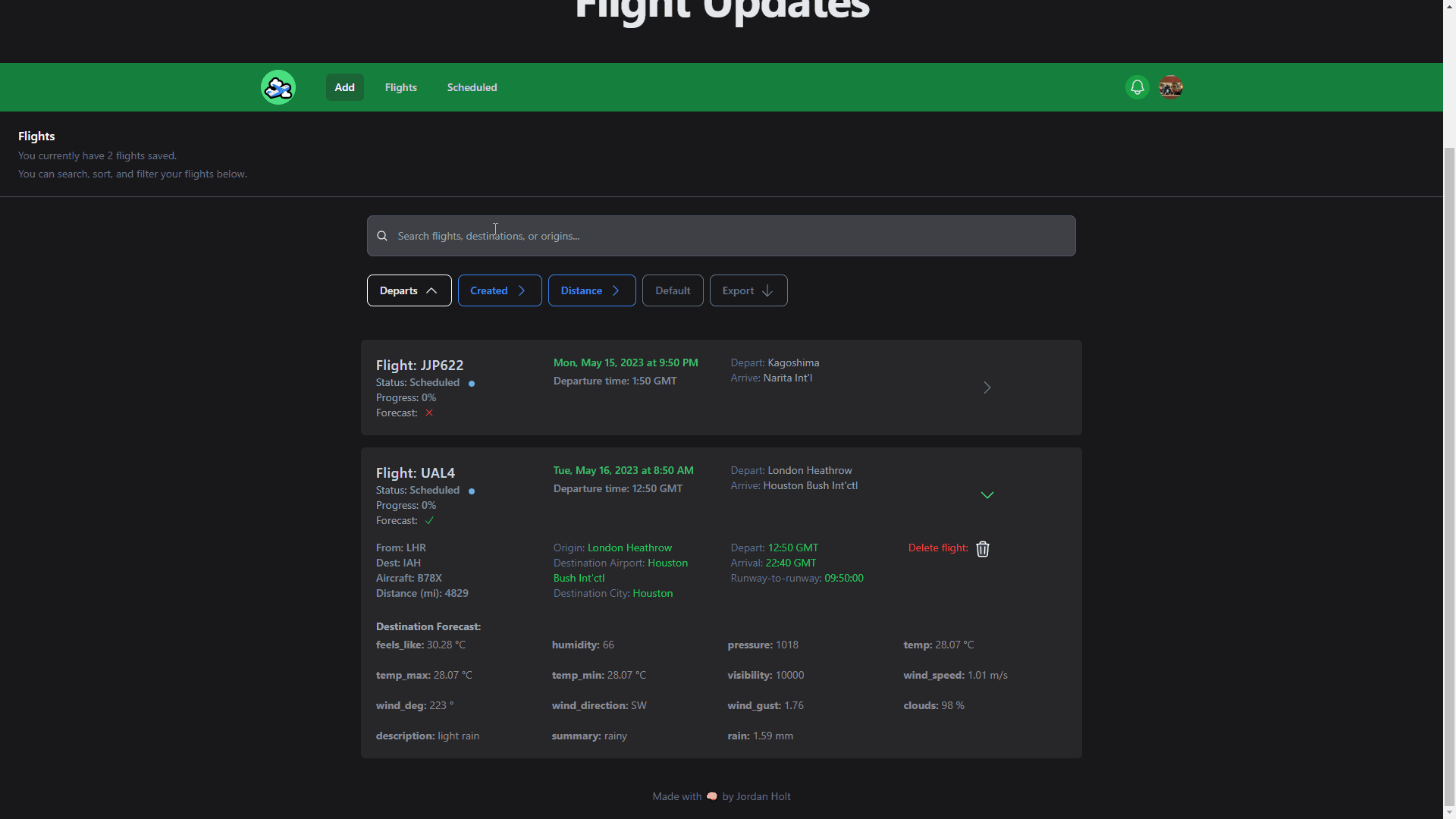Open the Add tab
1456x819 pixels.
tap(345, 87)
